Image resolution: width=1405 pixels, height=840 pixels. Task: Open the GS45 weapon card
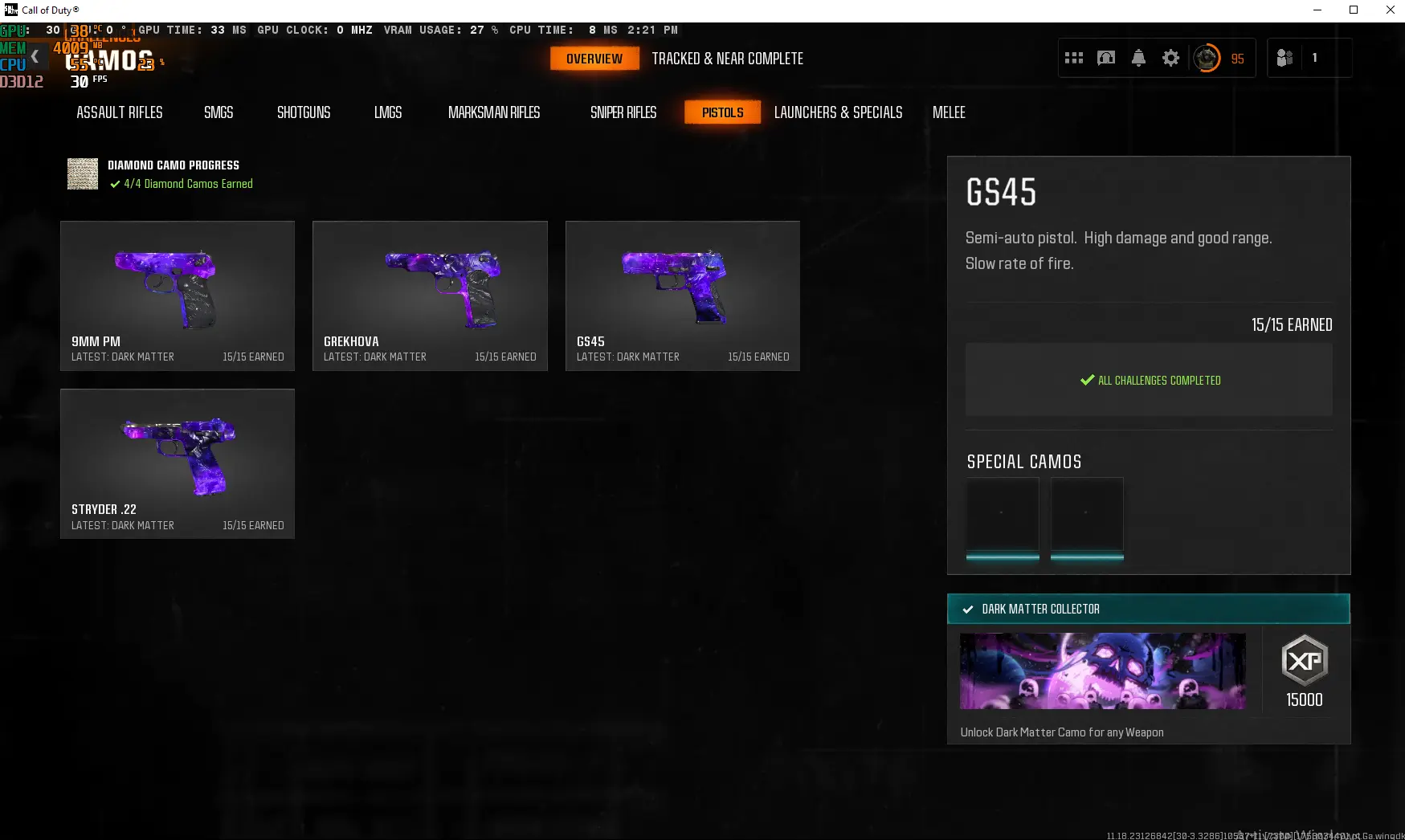pyautogui.click(x=683, y=296)
